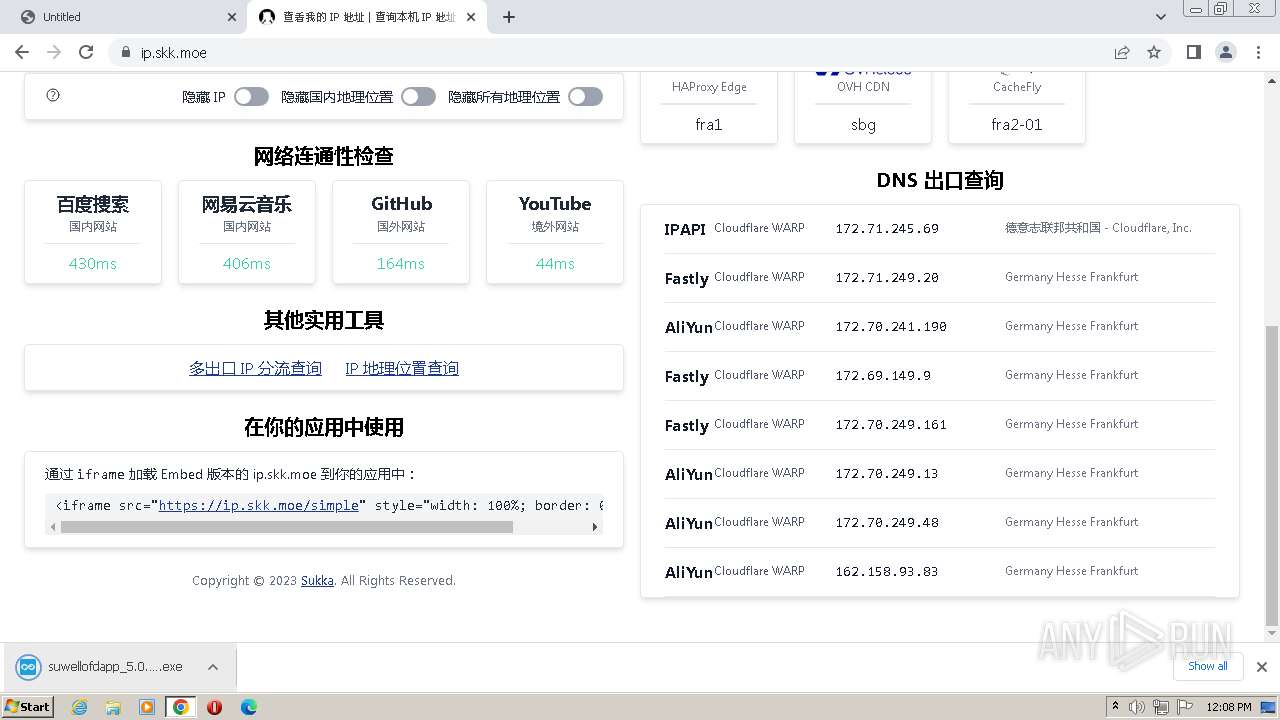
Task: Open Microsoft Edge from taskbar
Action: click(248, 707)
